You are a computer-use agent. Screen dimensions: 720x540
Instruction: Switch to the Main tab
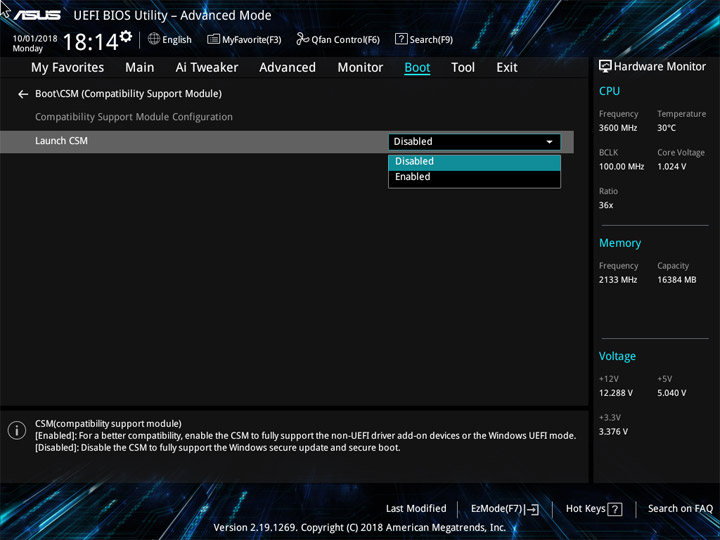pyautogui.click(x=140, y=68)
